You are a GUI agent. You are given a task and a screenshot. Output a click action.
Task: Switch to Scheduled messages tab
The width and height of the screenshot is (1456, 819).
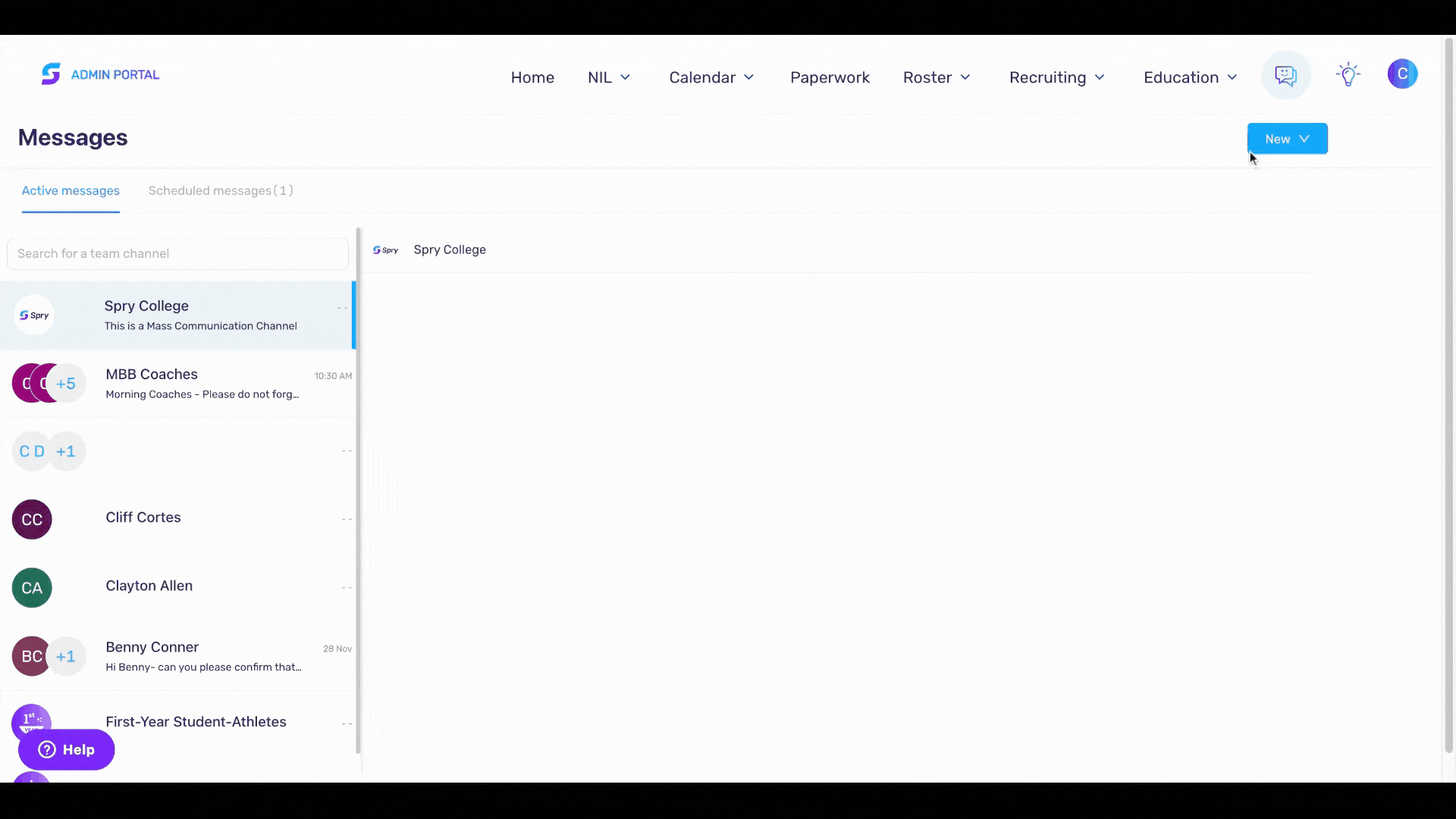[221, 190]
